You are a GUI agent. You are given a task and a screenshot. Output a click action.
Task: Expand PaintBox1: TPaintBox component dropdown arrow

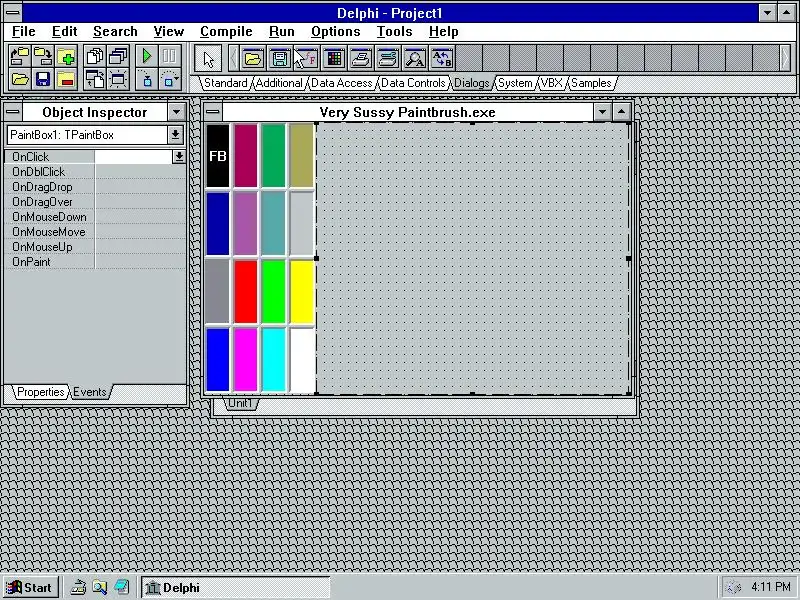point(175,135)
